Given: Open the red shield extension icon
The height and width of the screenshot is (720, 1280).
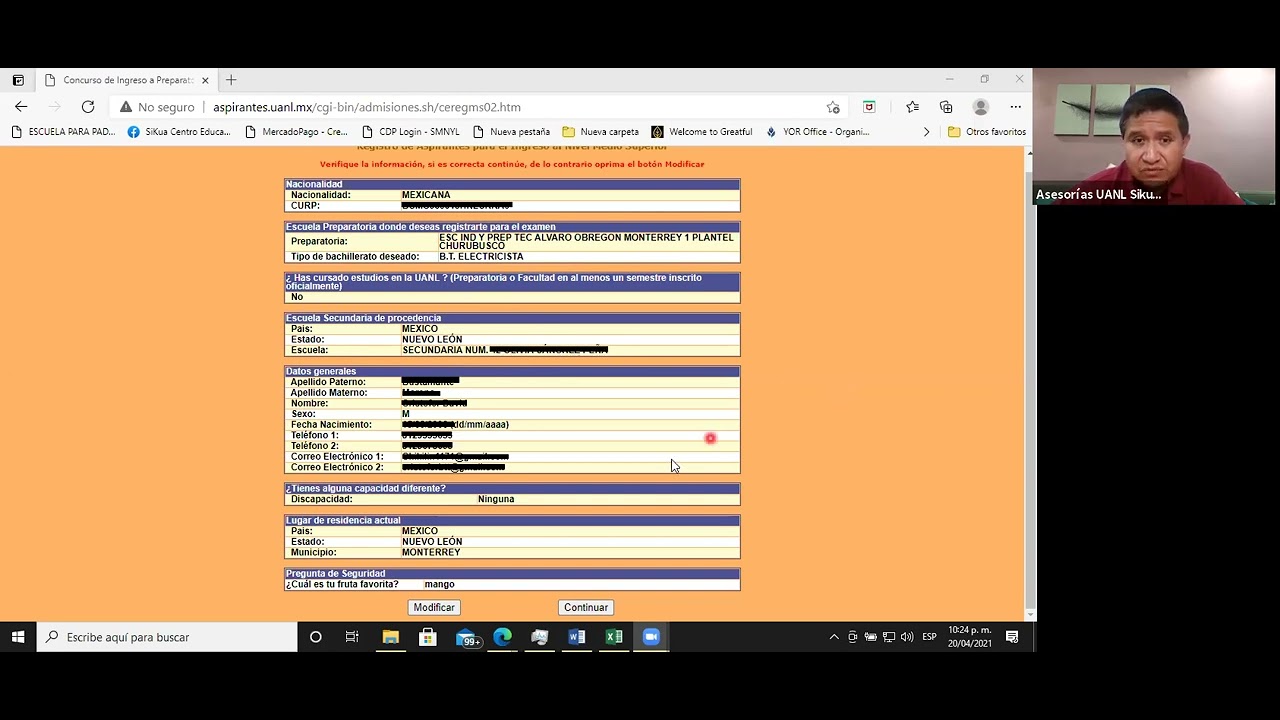Looking at the screenshot, I should [869, 107].
